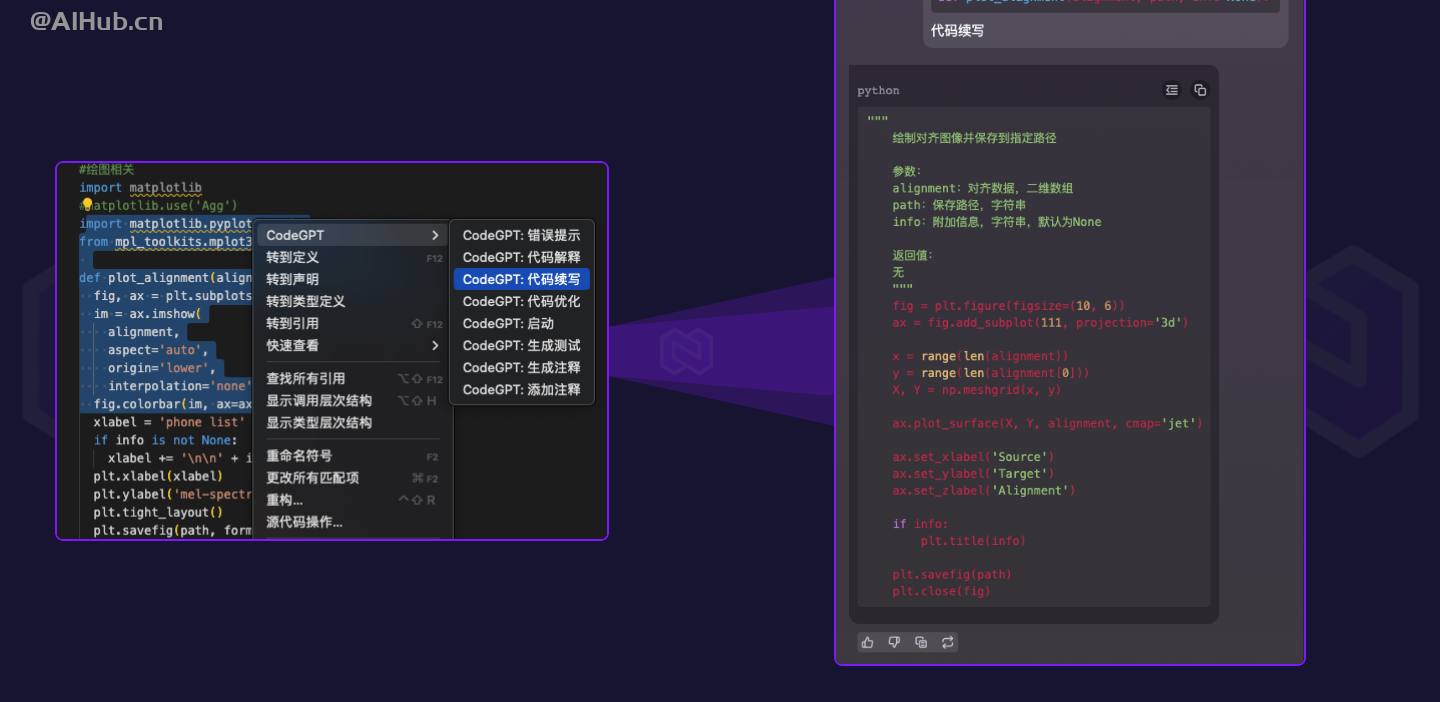Image resolution: width=1440 pixels, height=702 pixels.
Task: Choose 显示类型层次结构
Action: tap(352, 422)
